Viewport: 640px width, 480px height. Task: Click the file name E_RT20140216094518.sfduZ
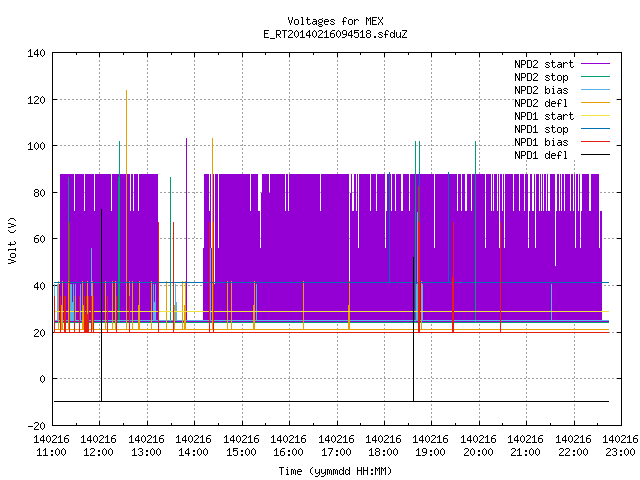click(x=335, y=34)
